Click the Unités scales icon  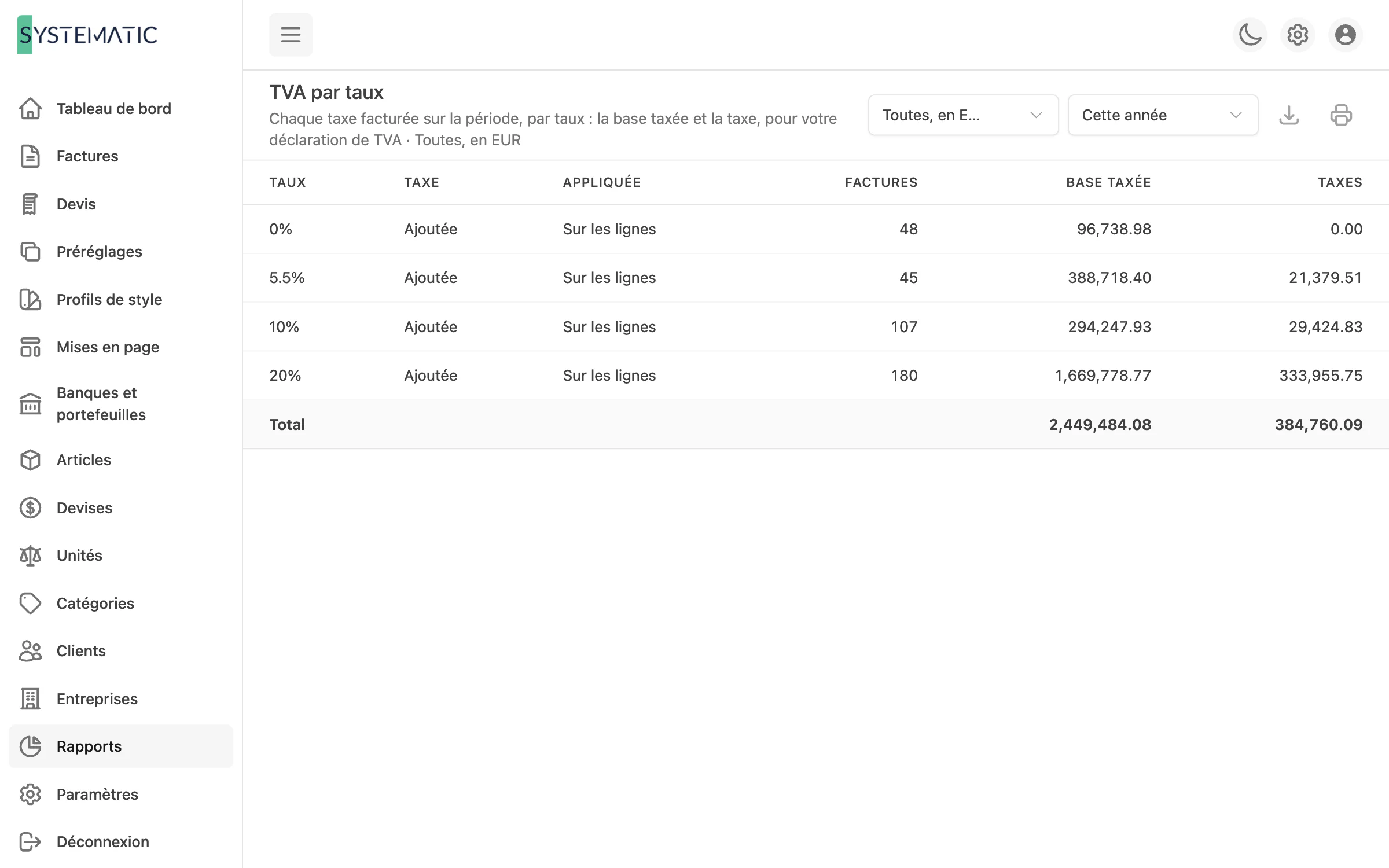pyautogui.click(x=30, y=556)
